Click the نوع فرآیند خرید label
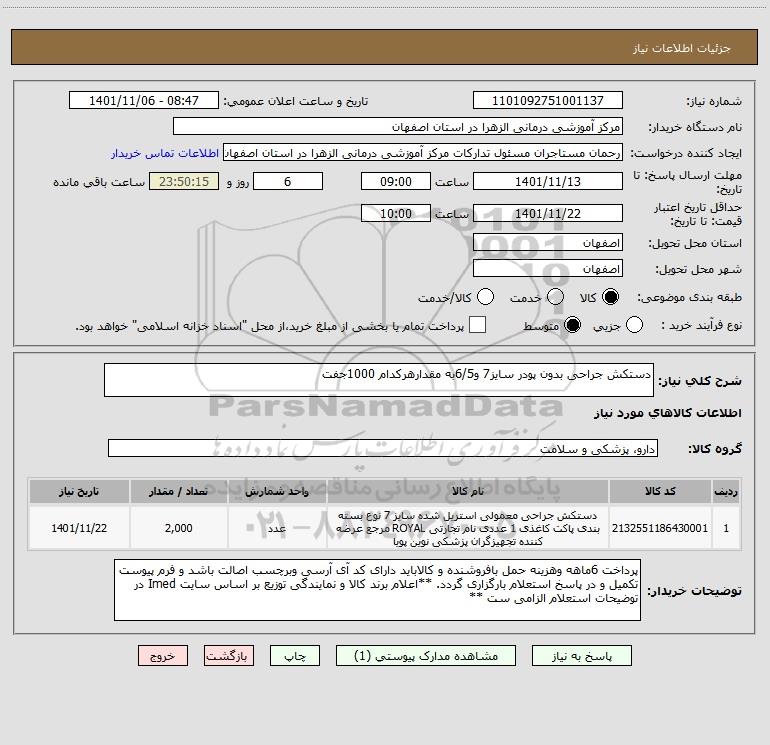Viewport: 770px width, 745px height. pyautogui.click(x=702, y=326)
